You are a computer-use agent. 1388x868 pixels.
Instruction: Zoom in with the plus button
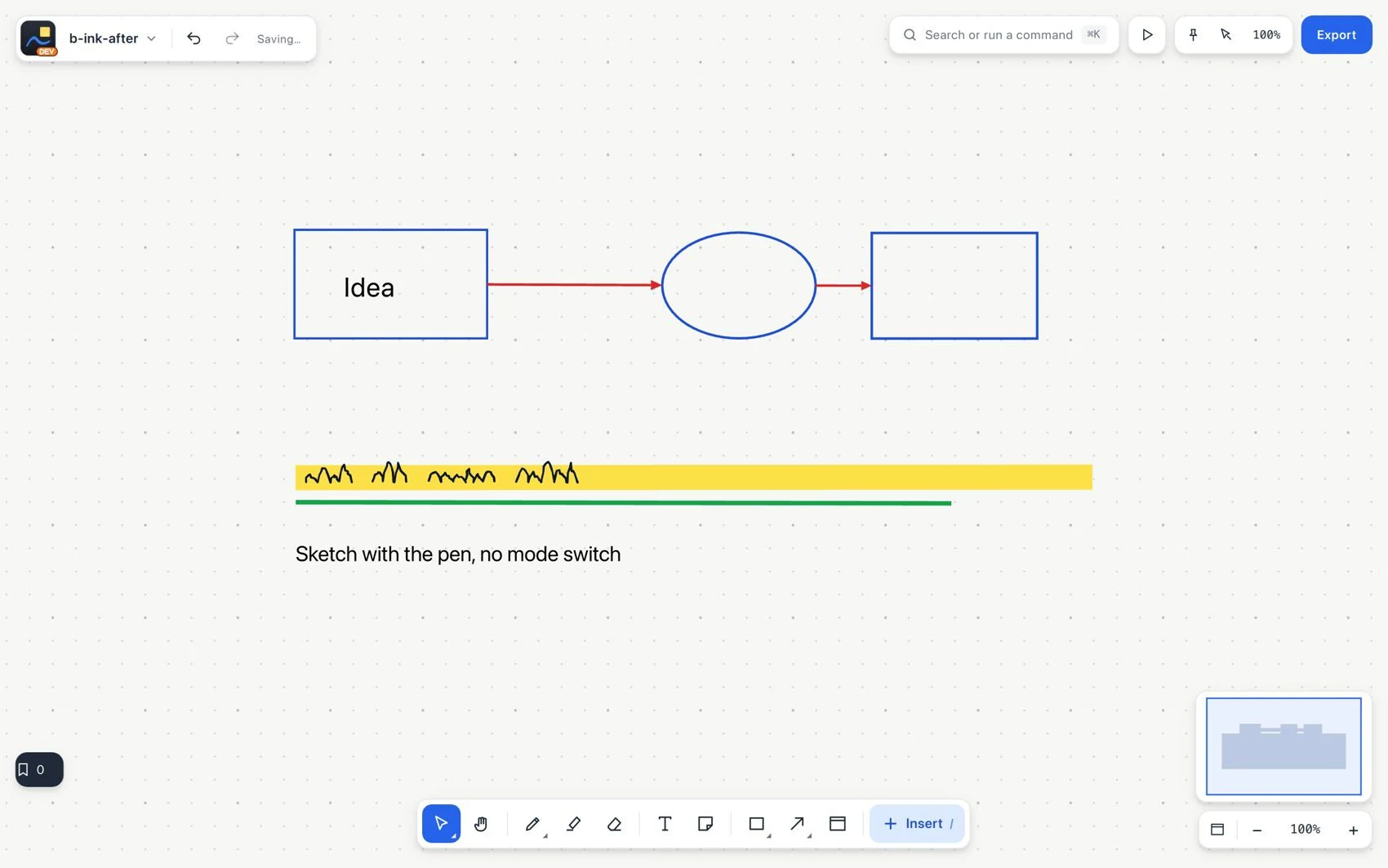click(x=1353, y=830)
